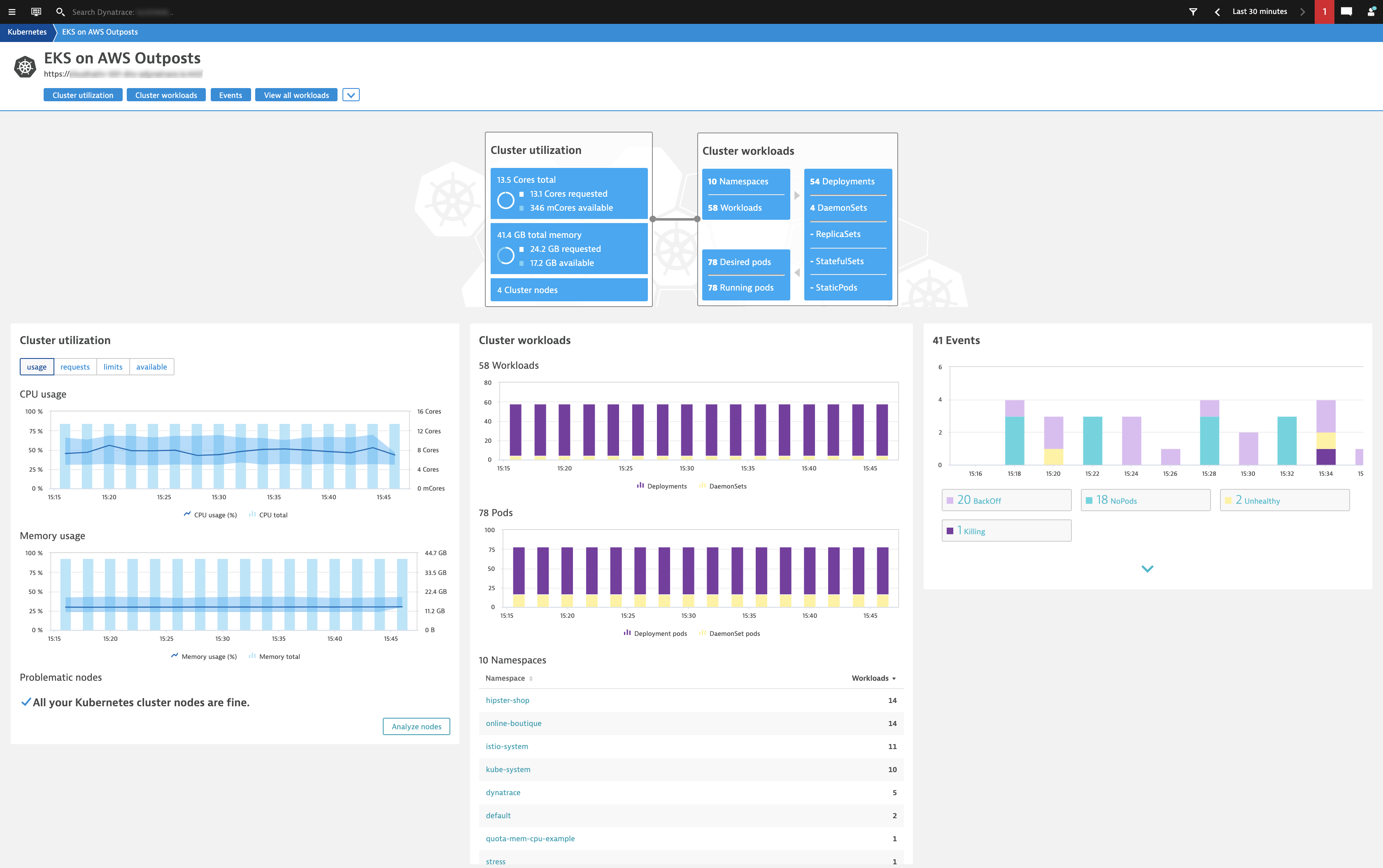Click the checkmark beside nodes status
The height and width of the screenshot is (868, 1383).
(x=26, y=701)
